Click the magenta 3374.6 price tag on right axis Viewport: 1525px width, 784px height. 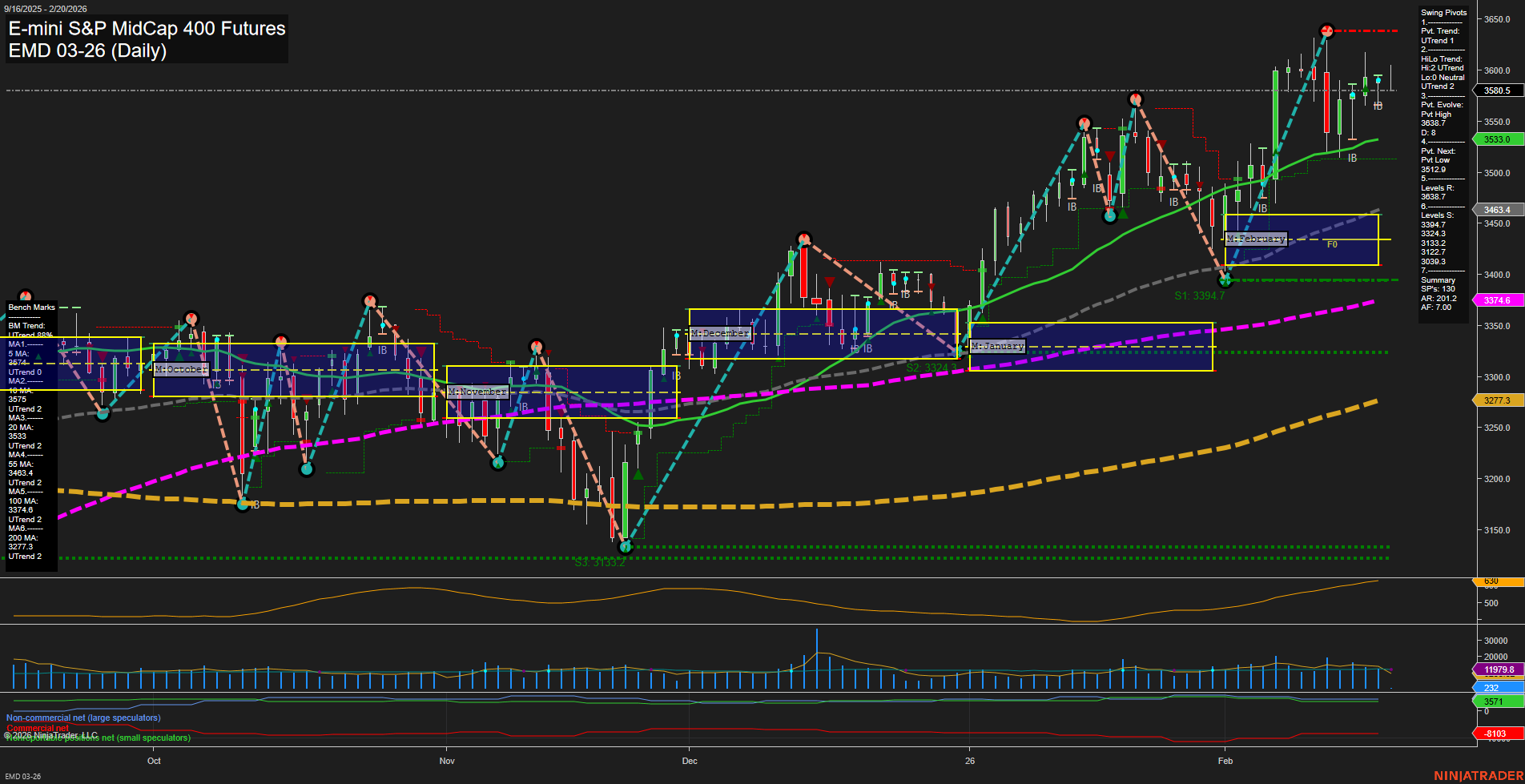1496,299
